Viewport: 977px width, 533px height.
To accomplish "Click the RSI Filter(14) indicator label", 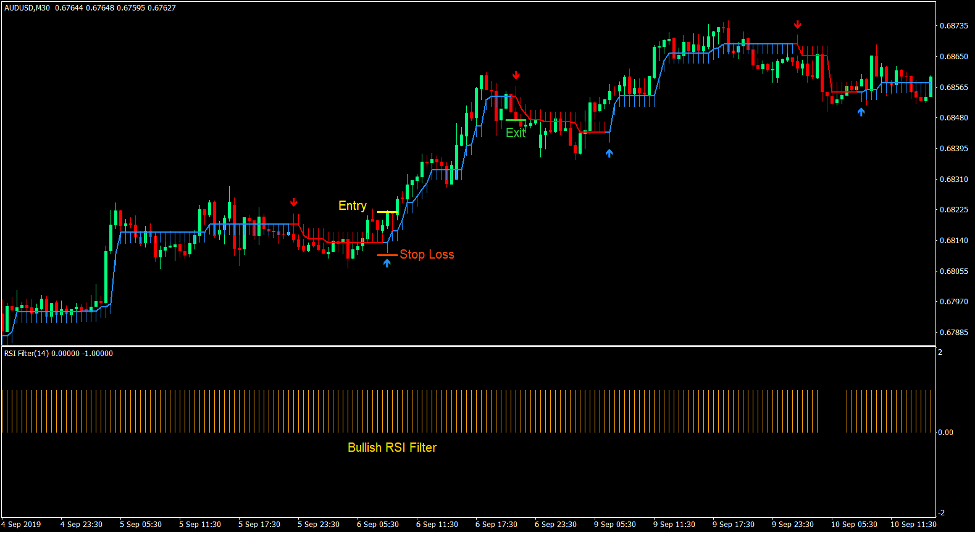I will [28, 353].
